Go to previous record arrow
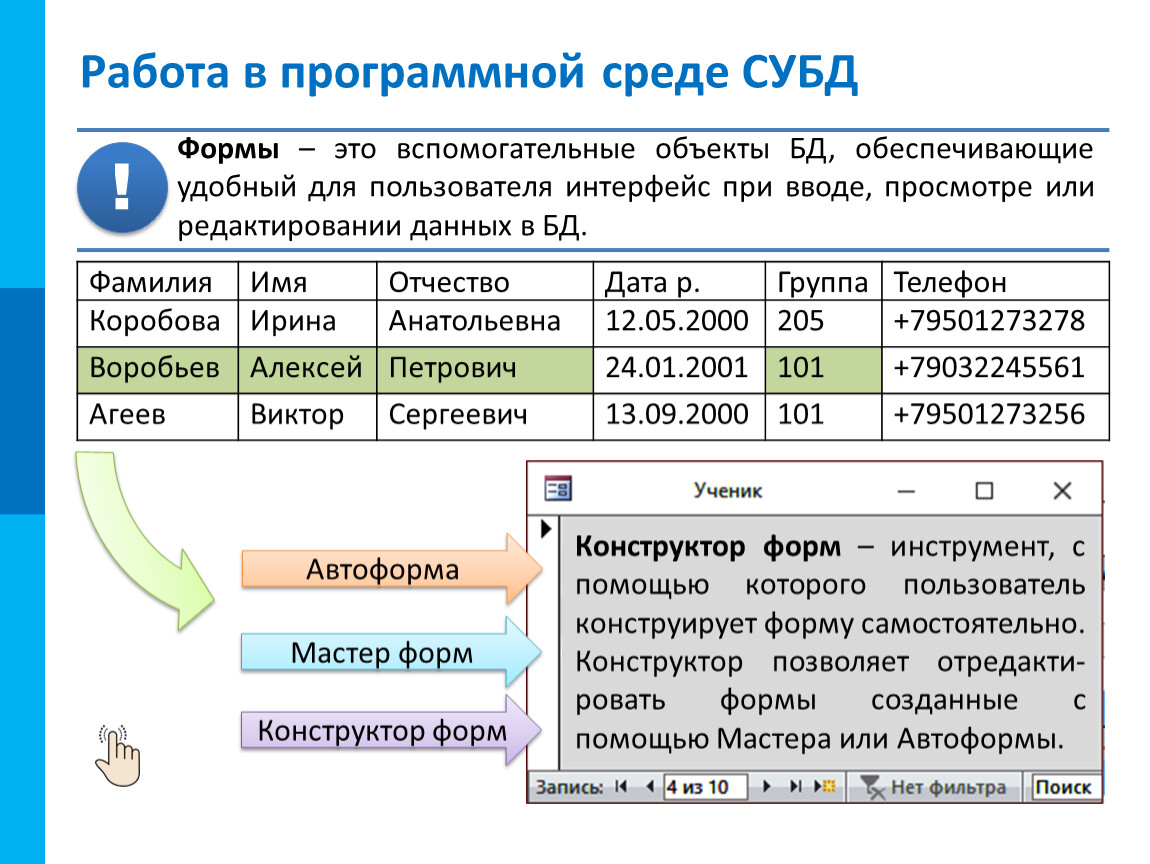This screenshot has width=1150, height=864. click(648, 787)
